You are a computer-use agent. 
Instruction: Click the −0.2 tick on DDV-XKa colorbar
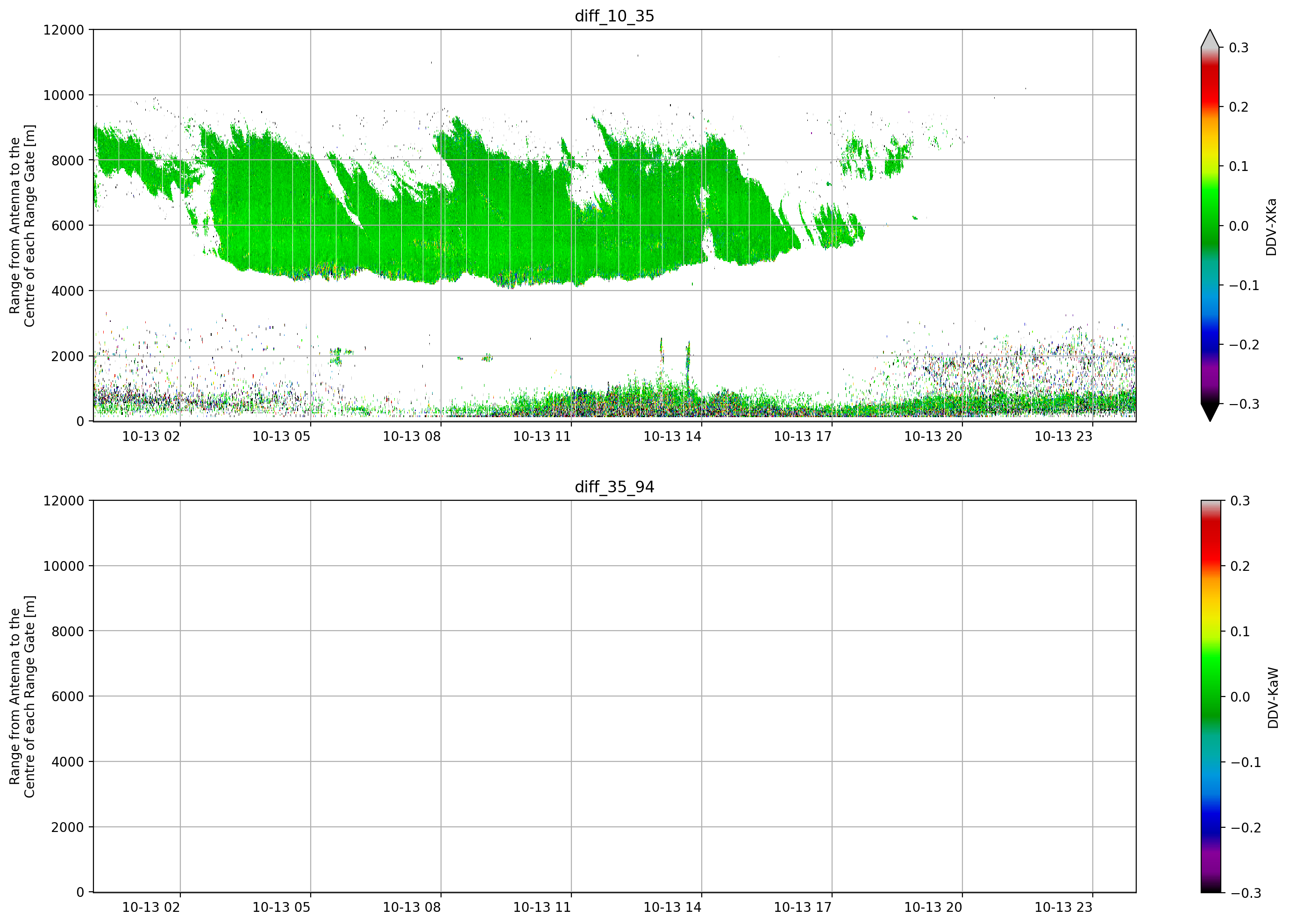click(x=1244, y=345)
